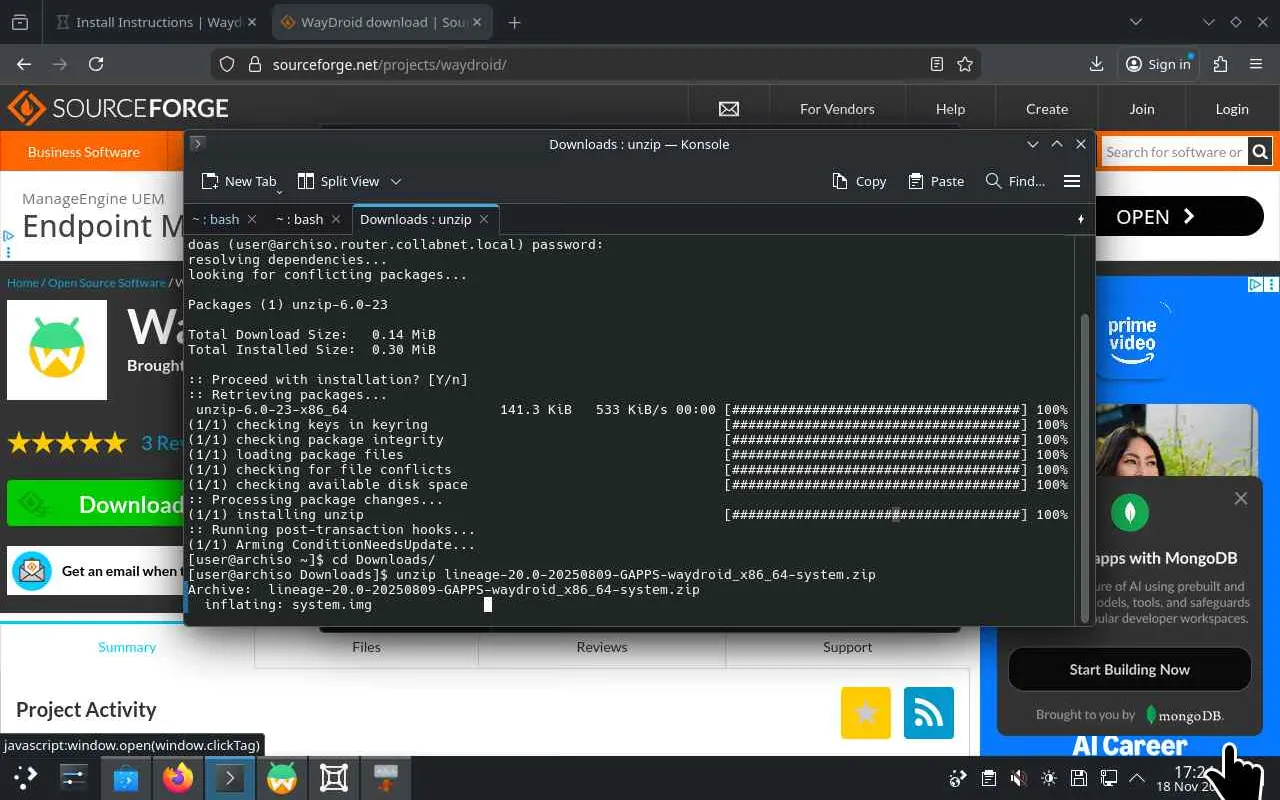Screen dimensions: 1280x800
Task: Toggle reader view in the address bar
Action: 936,64
